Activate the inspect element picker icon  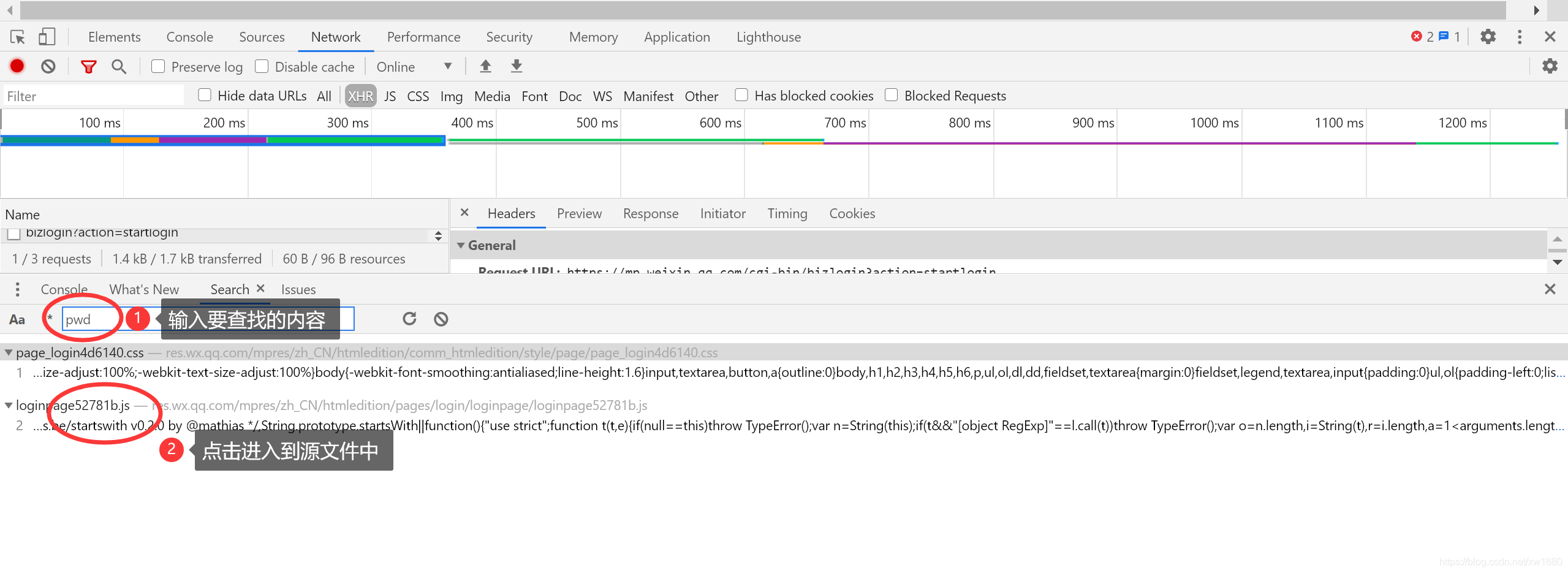[18, 37]
